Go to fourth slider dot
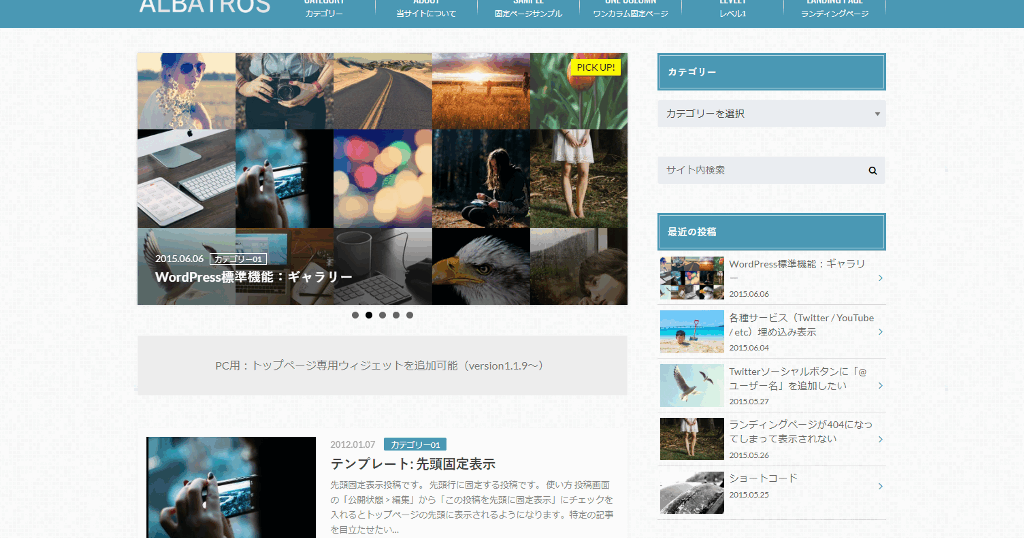 click(396, 315)
